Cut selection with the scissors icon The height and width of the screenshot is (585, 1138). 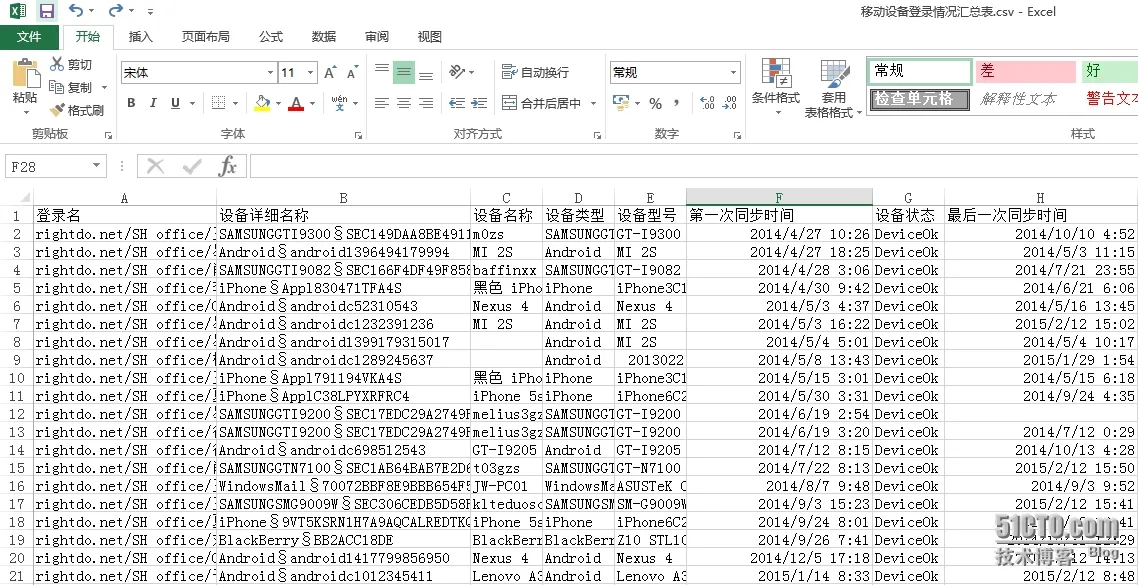(x=57, y=65)
